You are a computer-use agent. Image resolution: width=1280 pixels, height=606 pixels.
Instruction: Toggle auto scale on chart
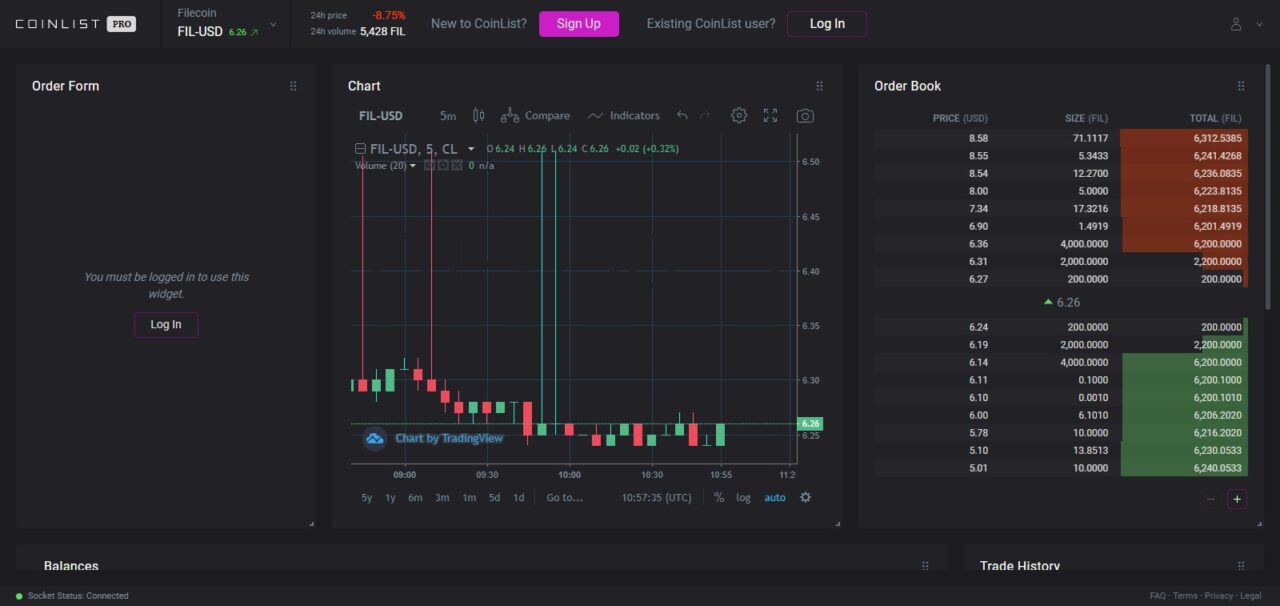click(775, 497)
